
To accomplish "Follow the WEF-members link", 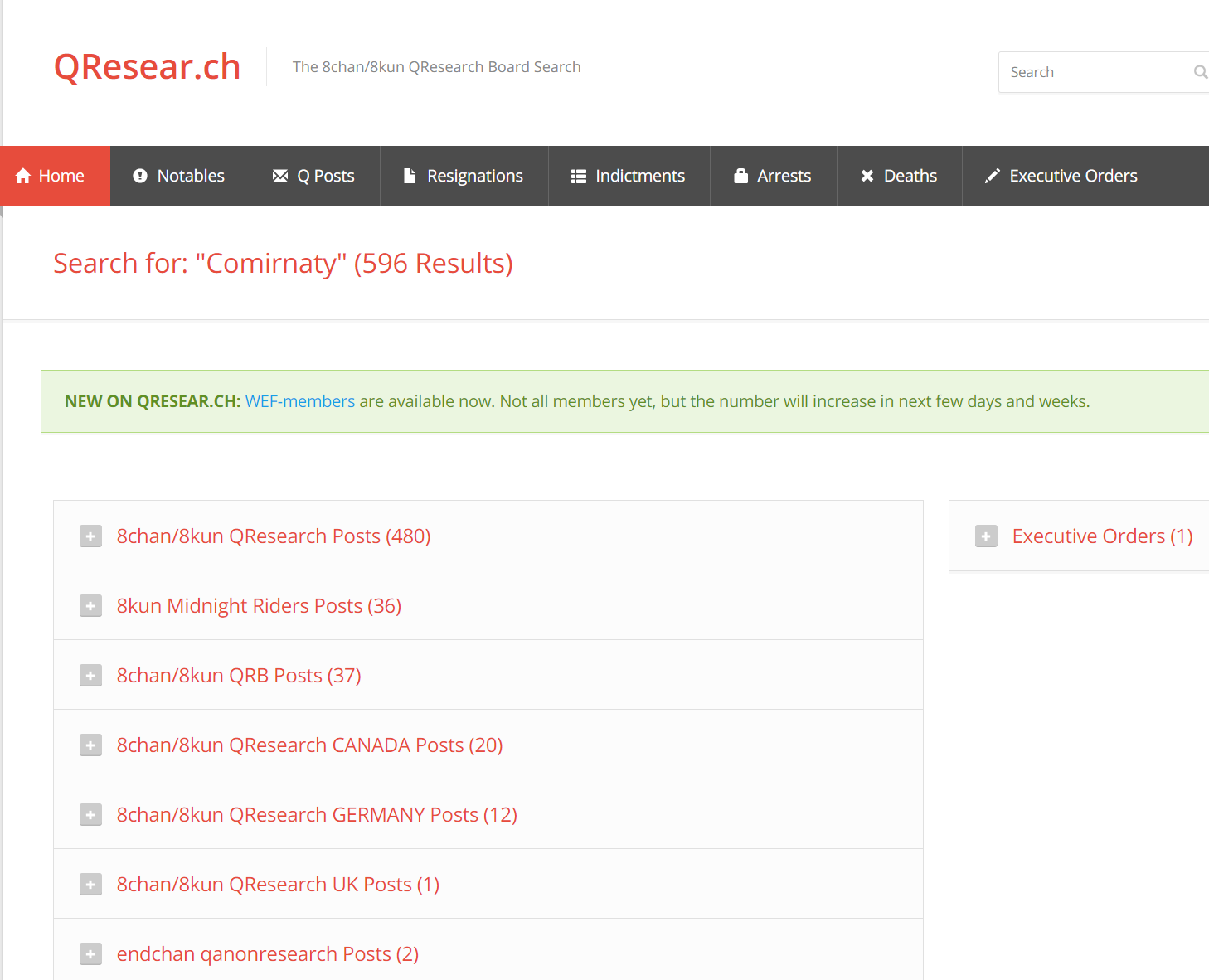I will tap(300, 401).
